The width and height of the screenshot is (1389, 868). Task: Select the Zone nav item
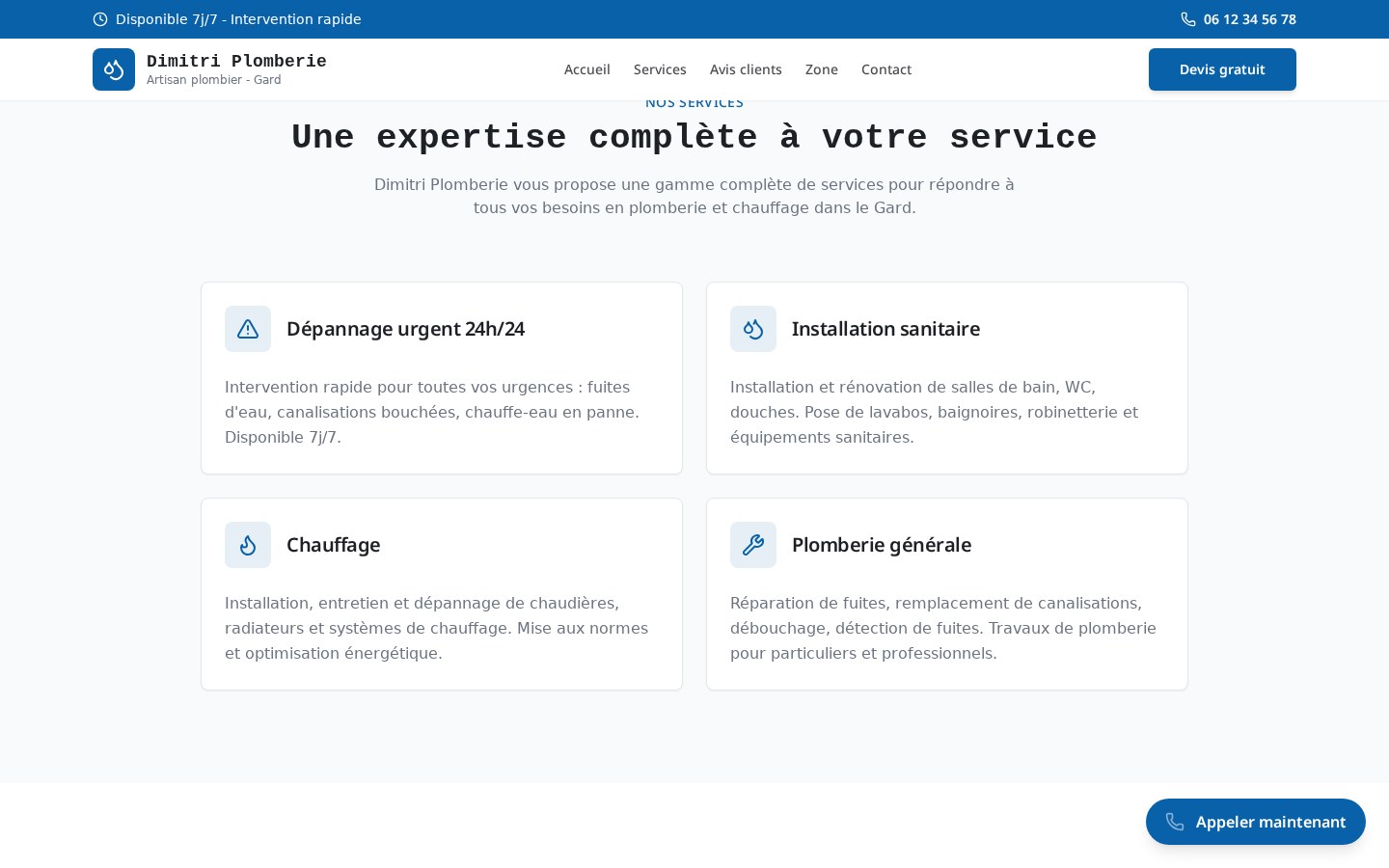coord(822,69)
